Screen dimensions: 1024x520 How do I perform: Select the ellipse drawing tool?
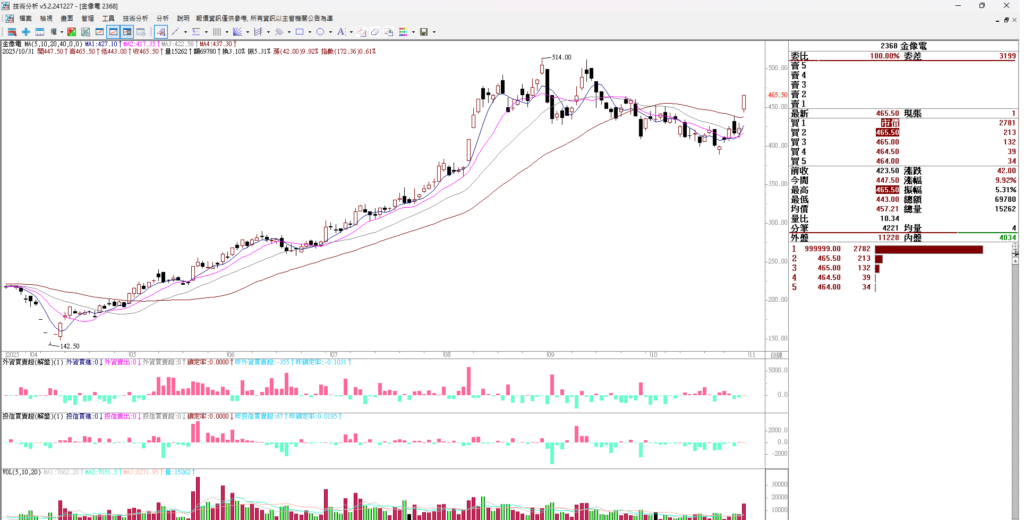(320, 31)
